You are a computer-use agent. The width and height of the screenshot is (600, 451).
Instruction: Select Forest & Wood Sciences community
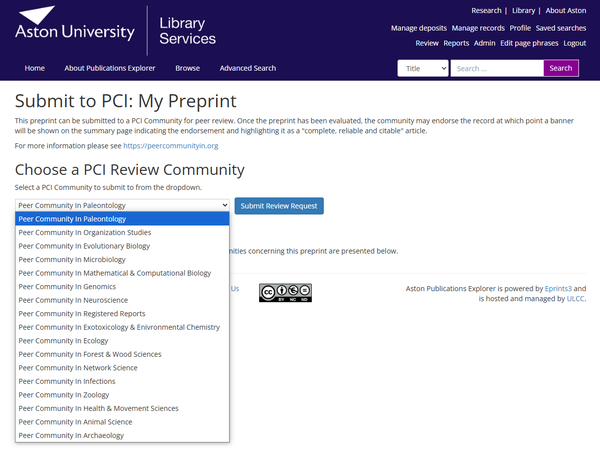[x=122, y=354]
